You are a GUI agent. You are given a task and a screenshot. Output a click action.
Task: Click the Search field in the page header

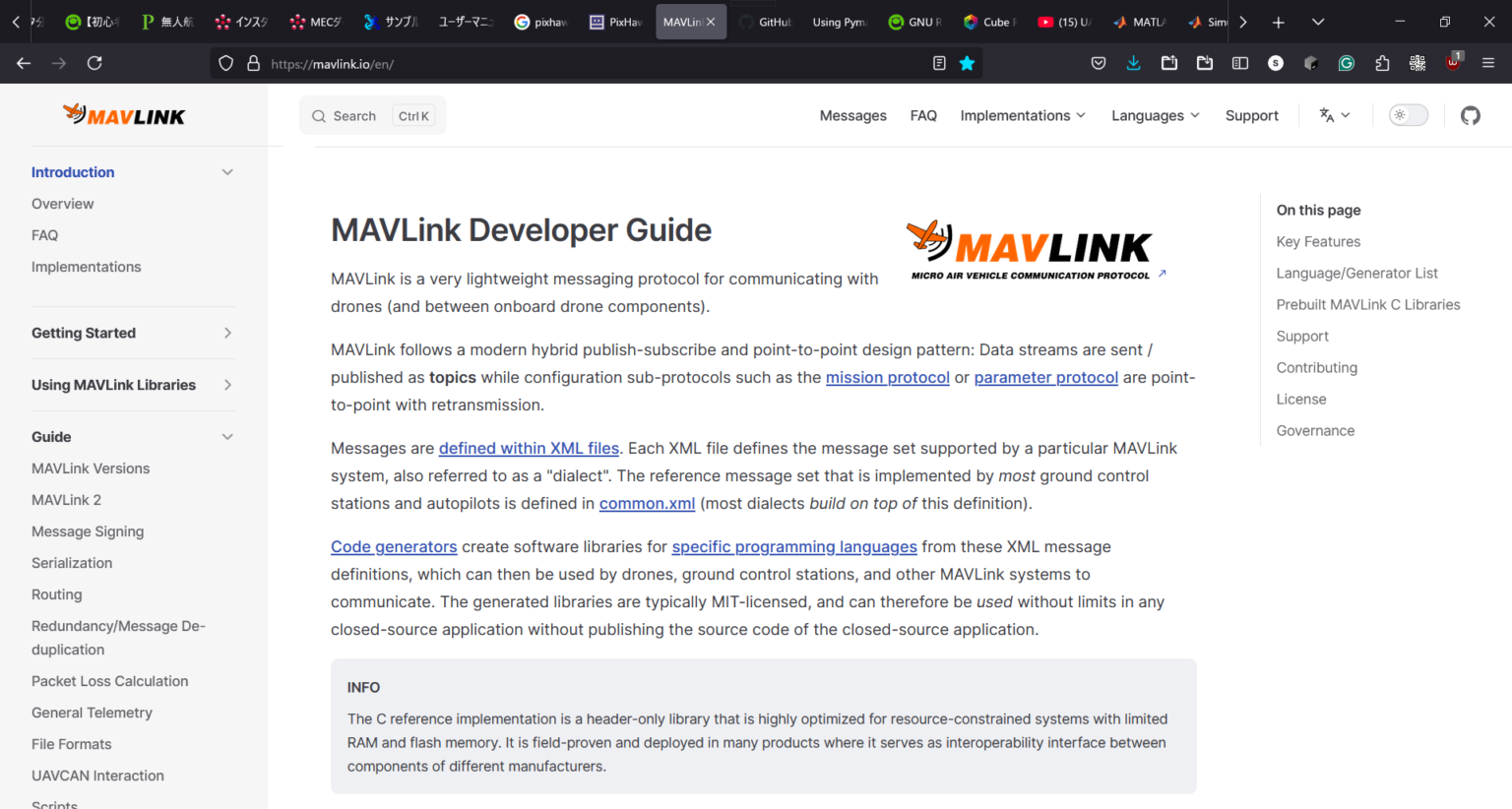pyautogui.click(x=372, y=115)
